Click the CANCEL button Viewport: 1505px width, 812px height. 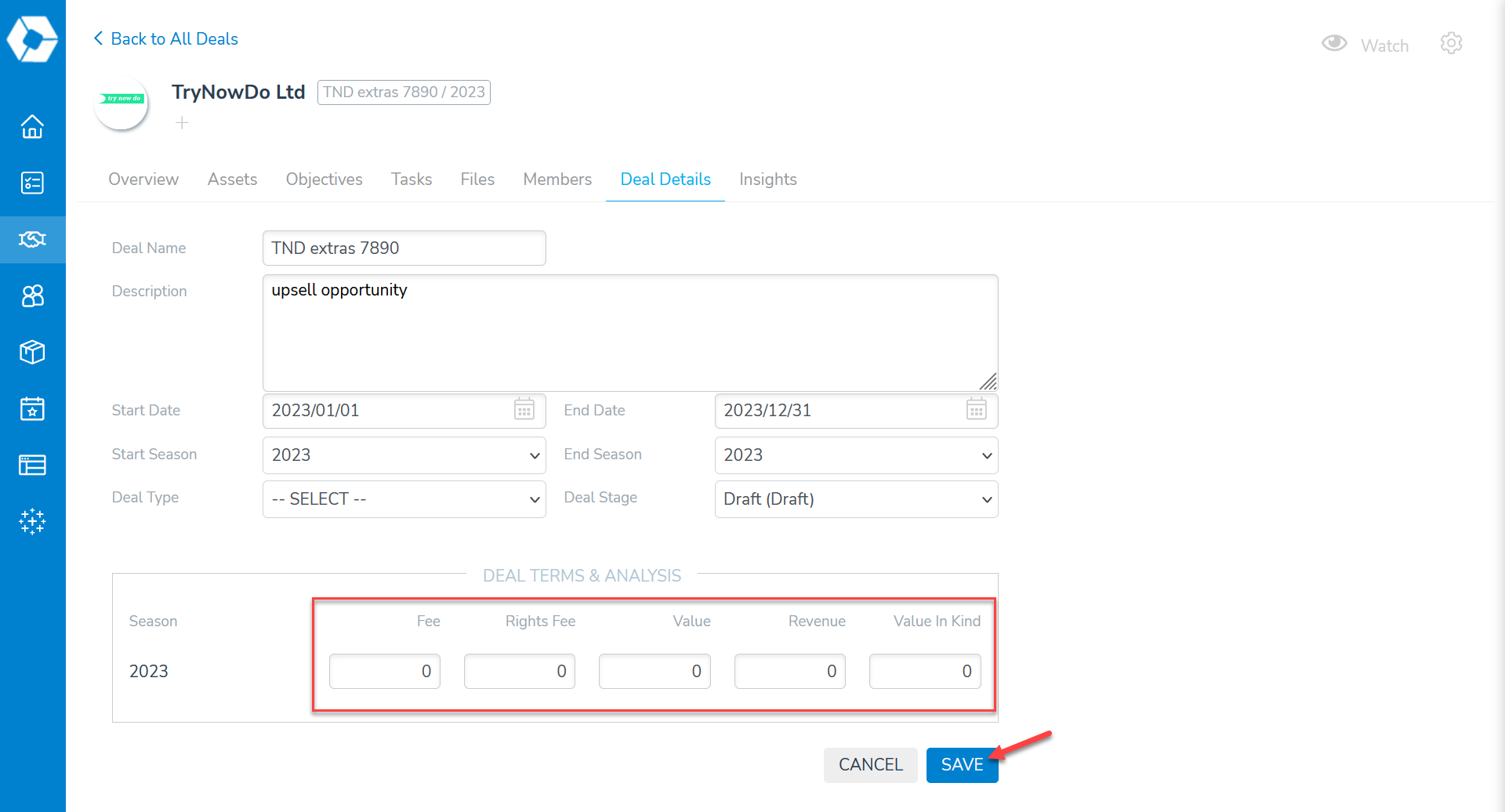[870, 765]
